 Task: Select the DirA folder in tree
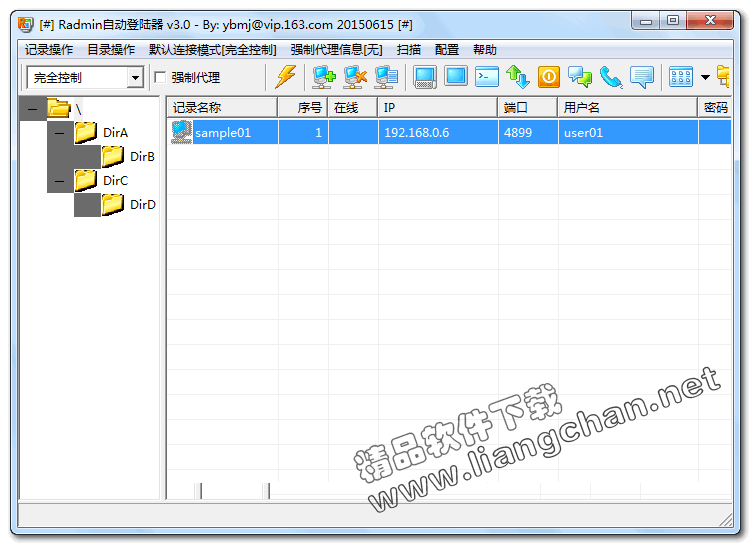point(101,132)
